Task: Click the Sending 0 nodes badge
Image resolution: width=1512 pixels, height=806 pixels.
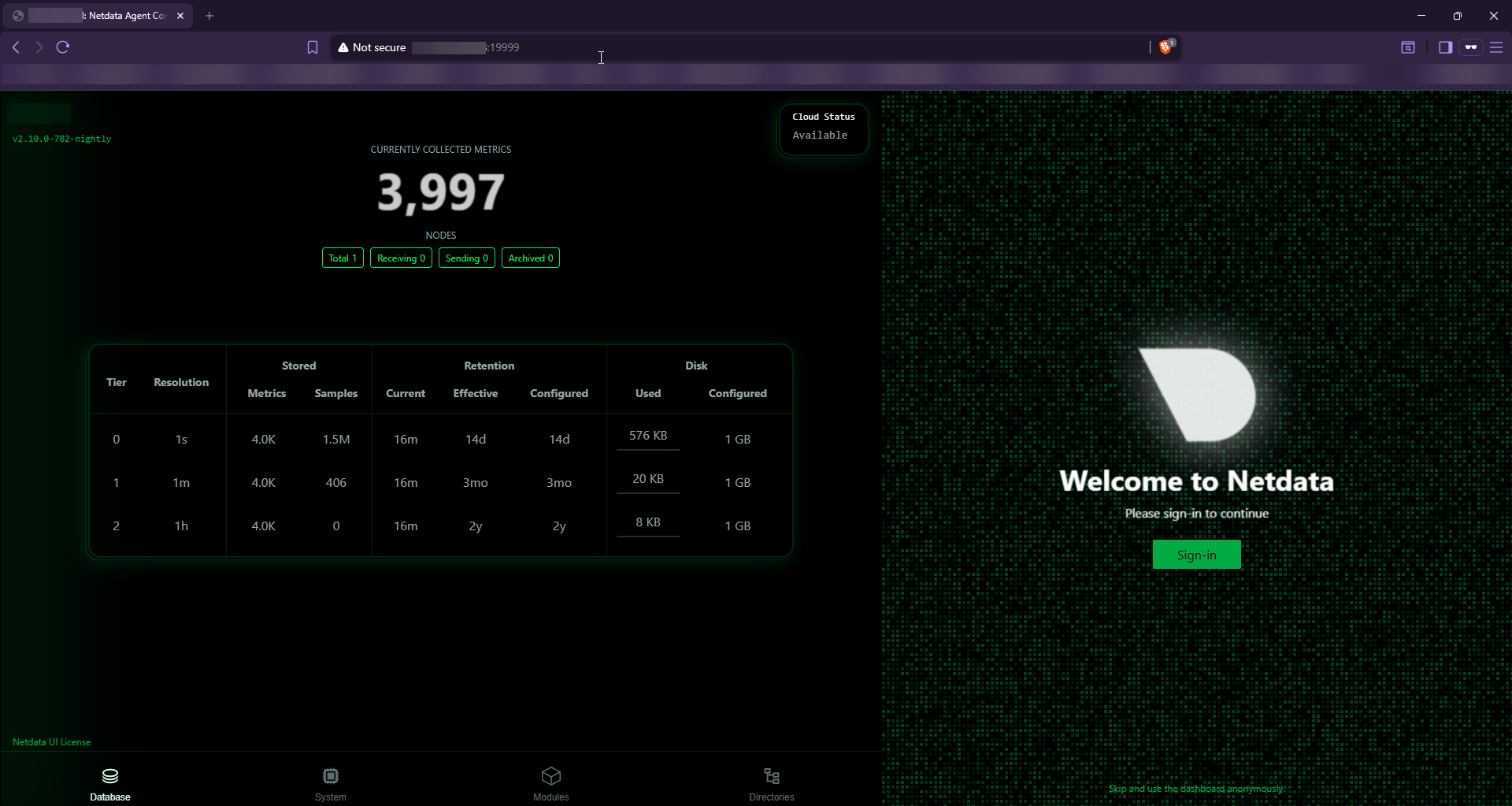Action: 467,258
